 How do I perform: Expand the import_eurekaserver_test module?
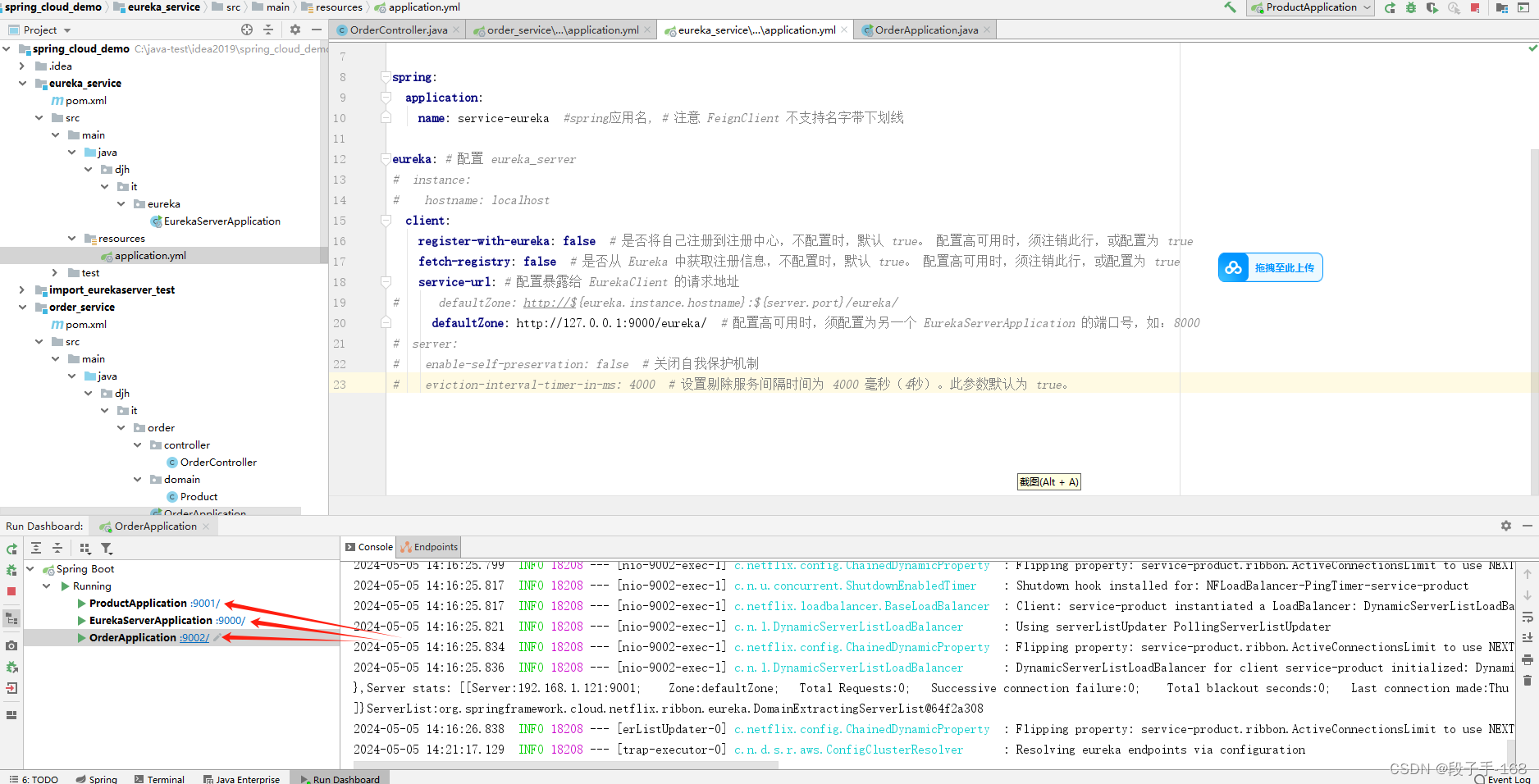[22, 289]
